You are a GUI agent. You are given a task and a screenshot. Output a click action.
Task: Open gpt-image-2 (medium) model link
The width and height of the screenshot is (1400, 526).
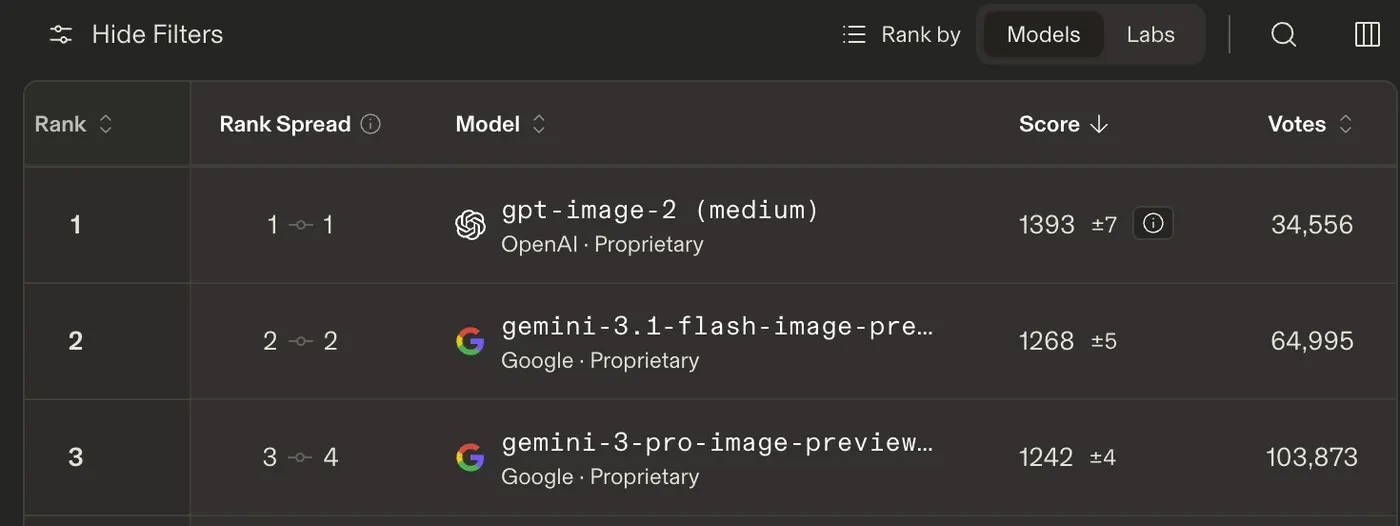click(x=660, y=210)
